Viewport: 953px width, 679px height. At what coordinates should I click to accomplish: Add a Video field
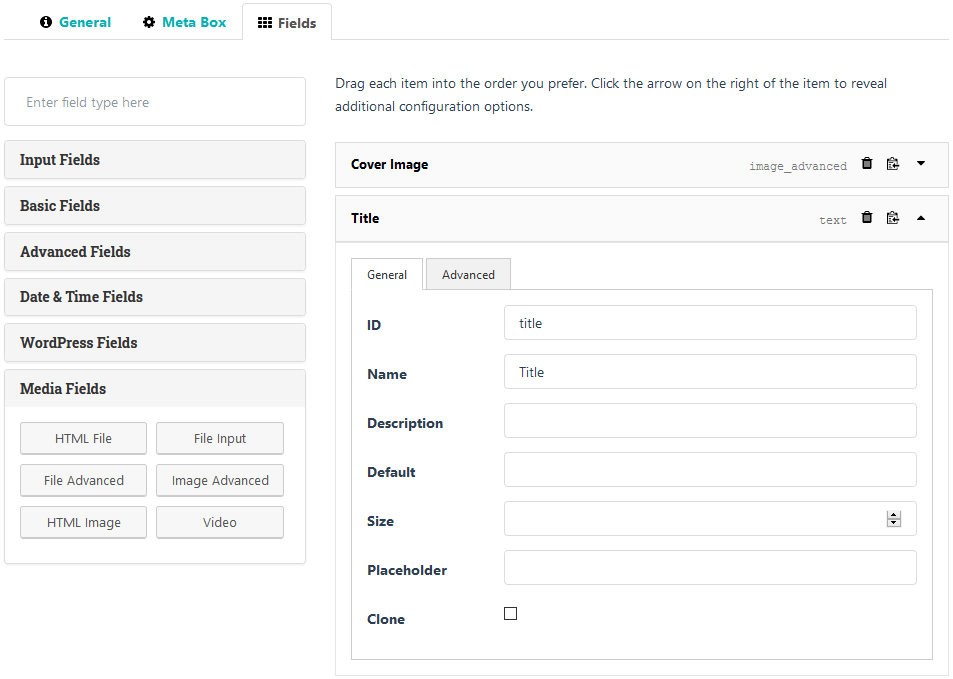[220, 523]
